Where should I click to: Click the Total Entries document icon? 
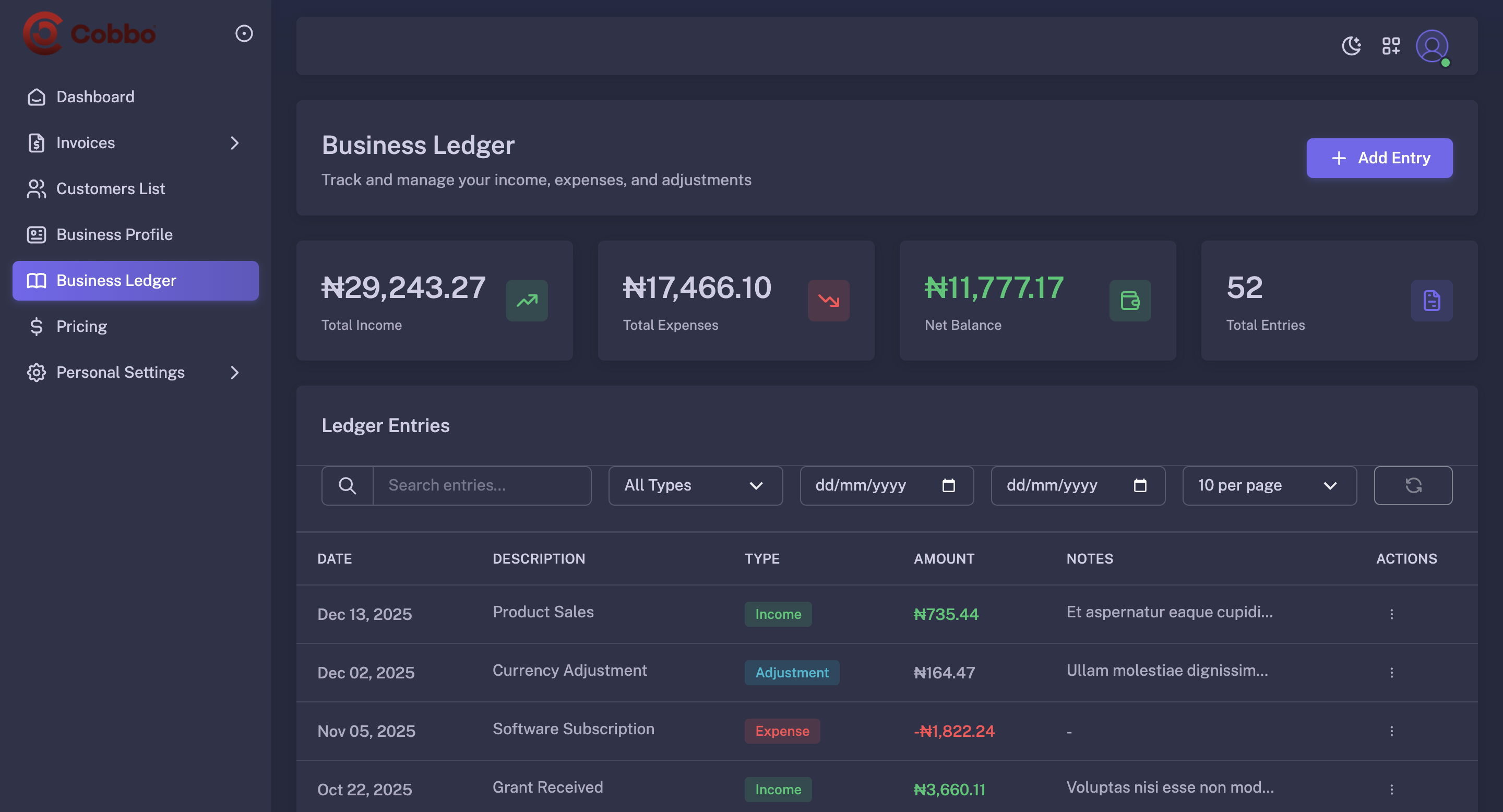[x=1431, y=301]
